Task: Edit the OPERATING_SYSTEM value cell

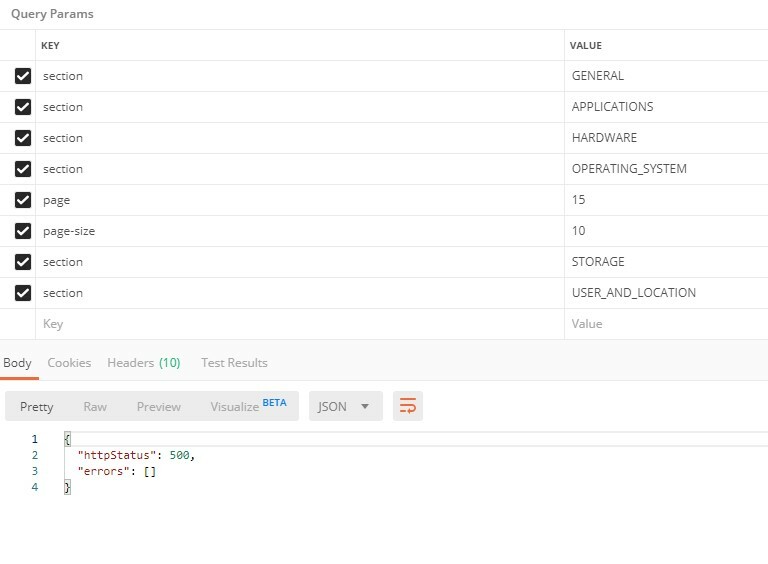Action: [666, 169]
